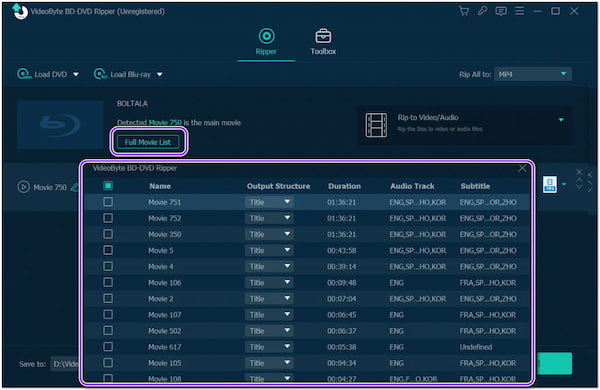Click the MP4 output format icon

coord(550,185)
